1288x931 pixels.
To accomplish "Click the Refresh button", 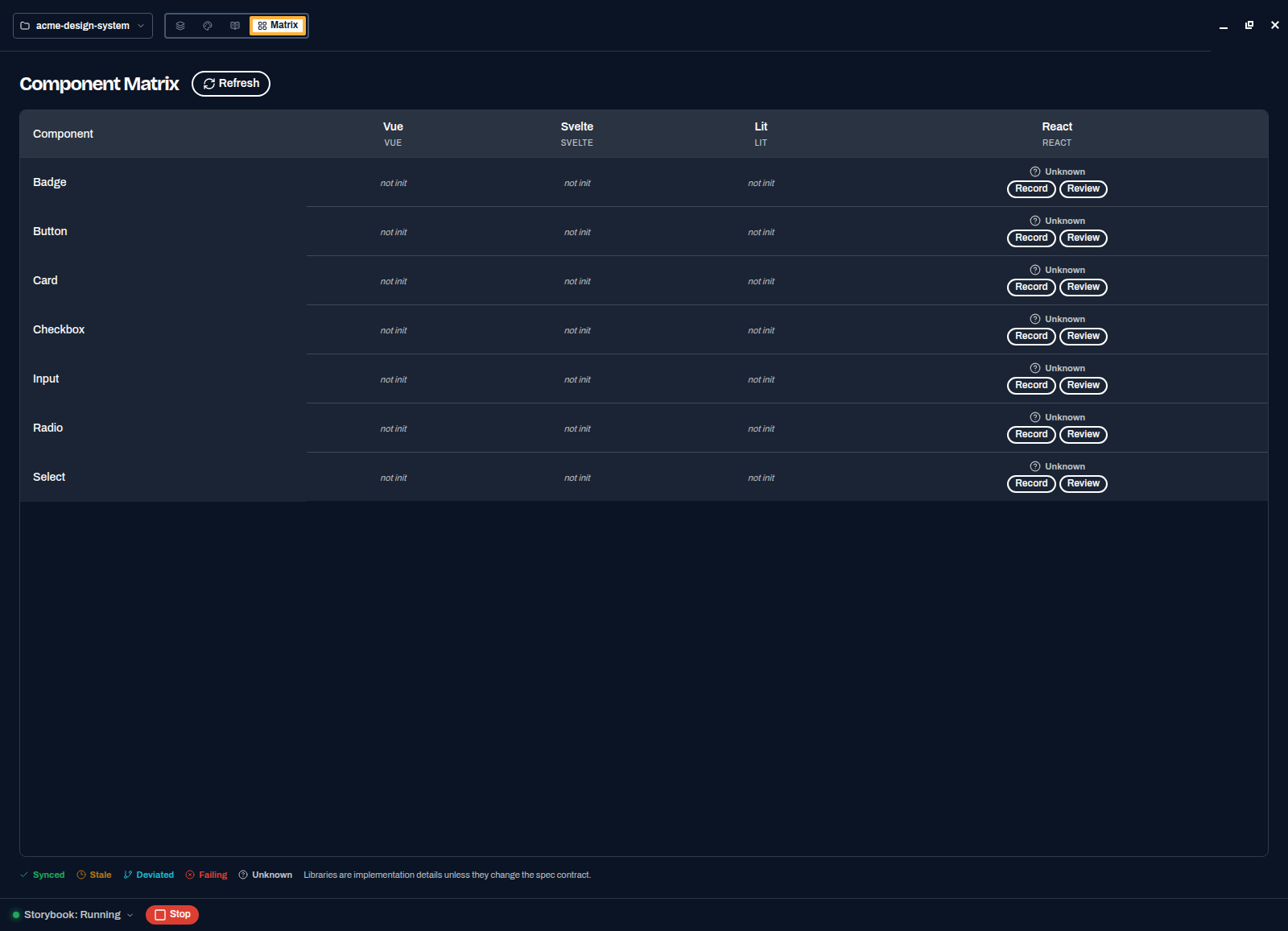I will (x=231, y=84).
